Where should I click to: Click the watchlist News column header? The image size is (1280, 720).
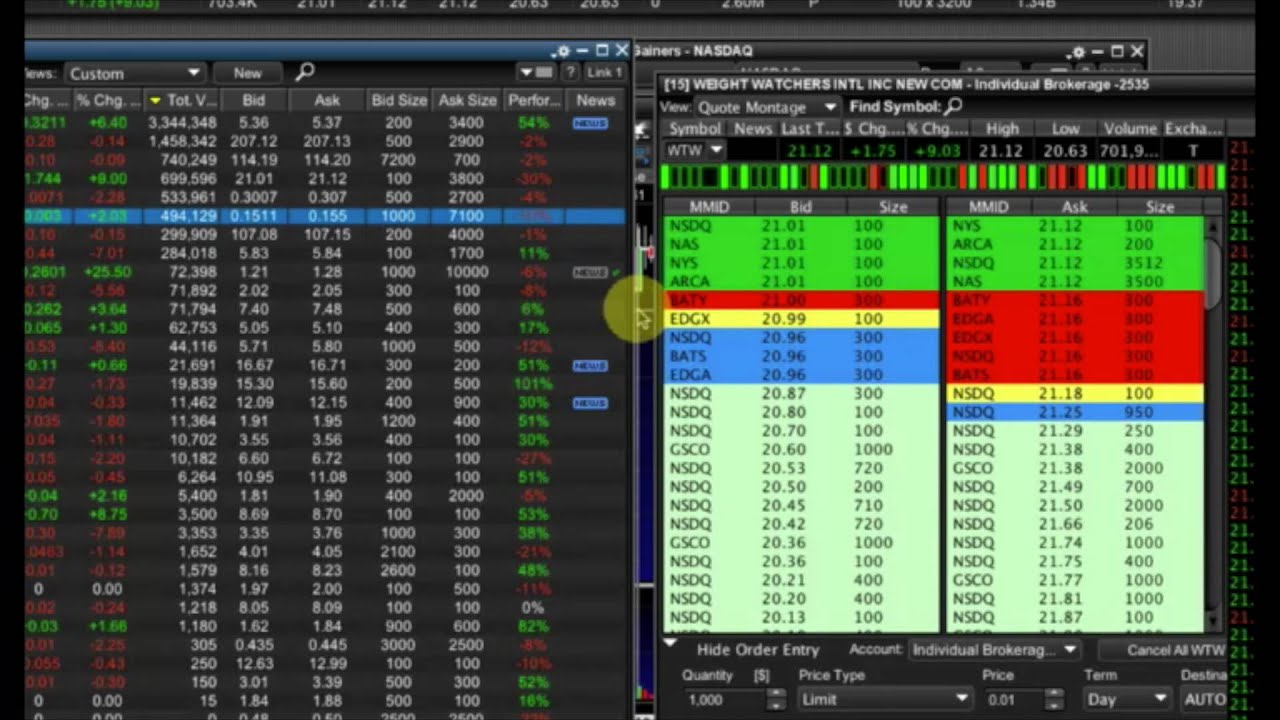595,100
